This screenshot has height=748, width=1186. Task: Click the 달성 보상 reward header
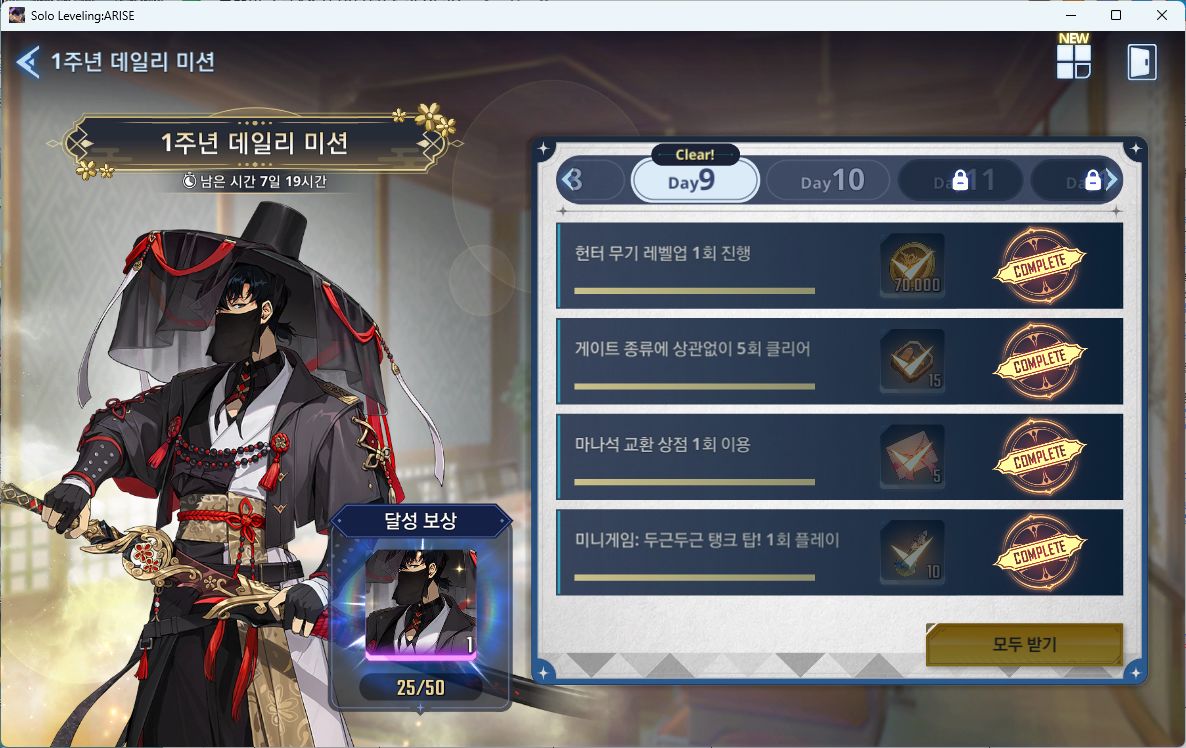pyautogui.click(x=421, y=520)
